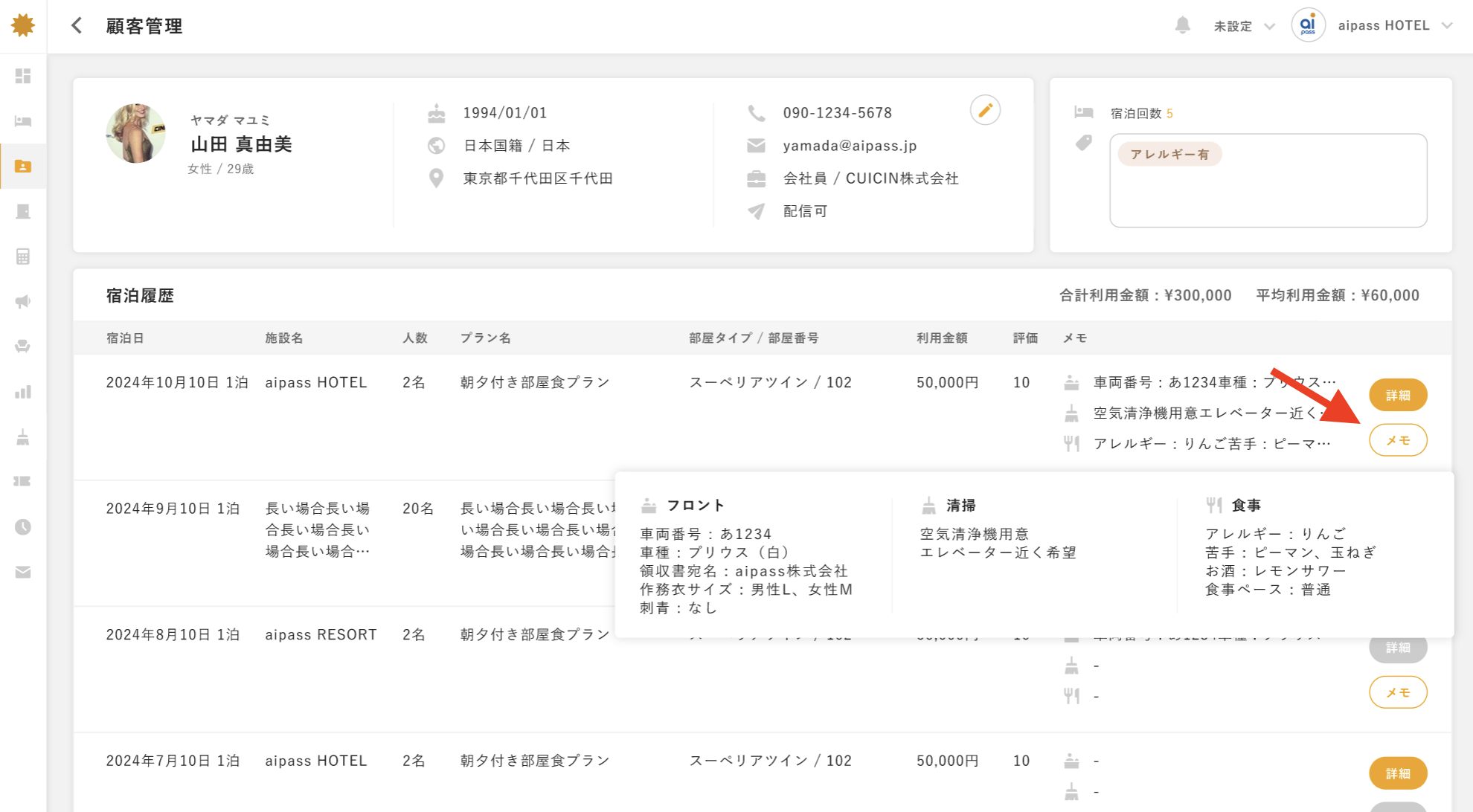Open 詳細 for the 2024年10月10日 stay
This screenshot has height=812, width=1473.
[x=1398, y=395]
